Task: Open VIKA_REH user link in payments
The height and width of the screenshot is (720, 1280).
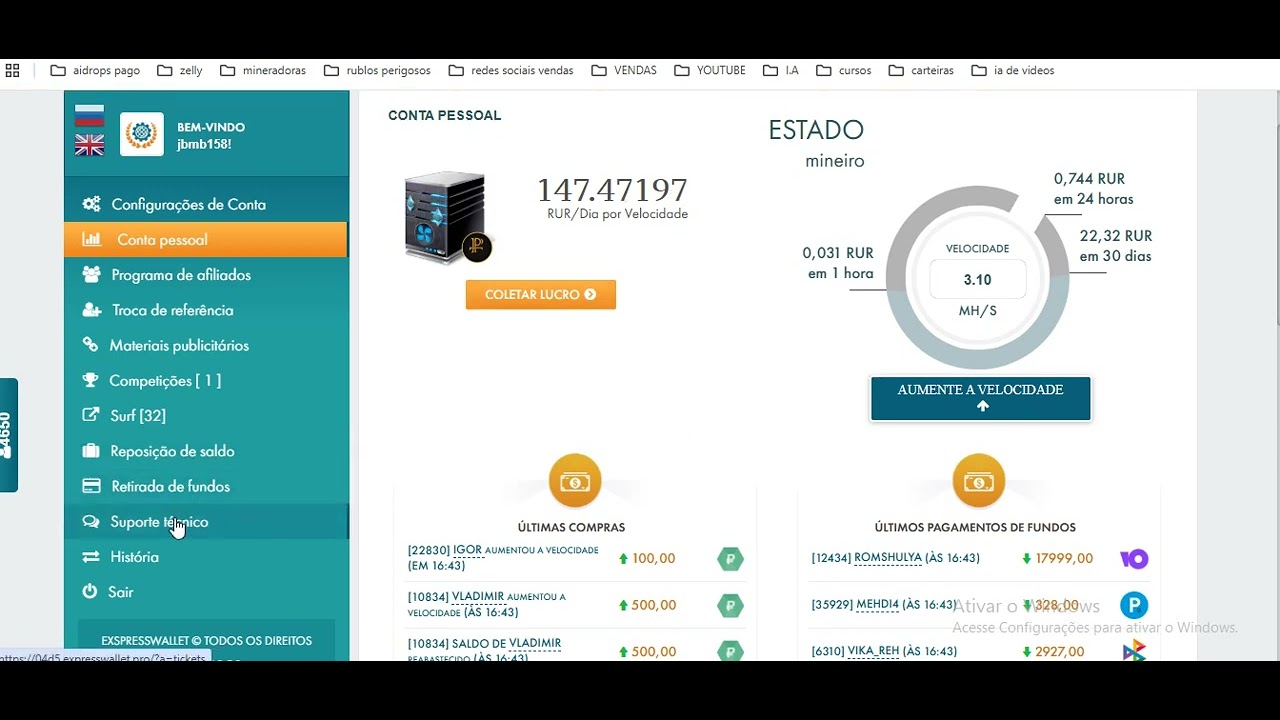Action: 874,651
